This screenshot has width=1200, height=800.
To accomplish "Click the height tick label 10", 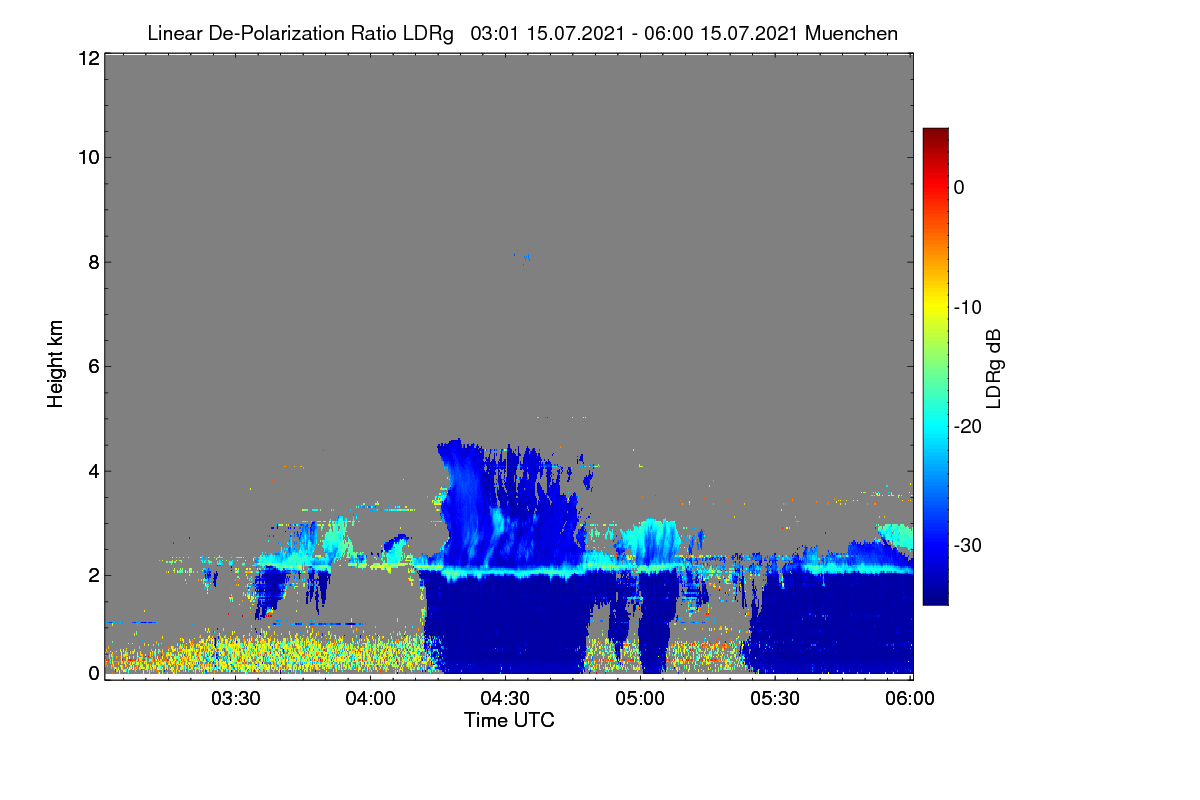I will pyautogui.click(x=87, y=157).
